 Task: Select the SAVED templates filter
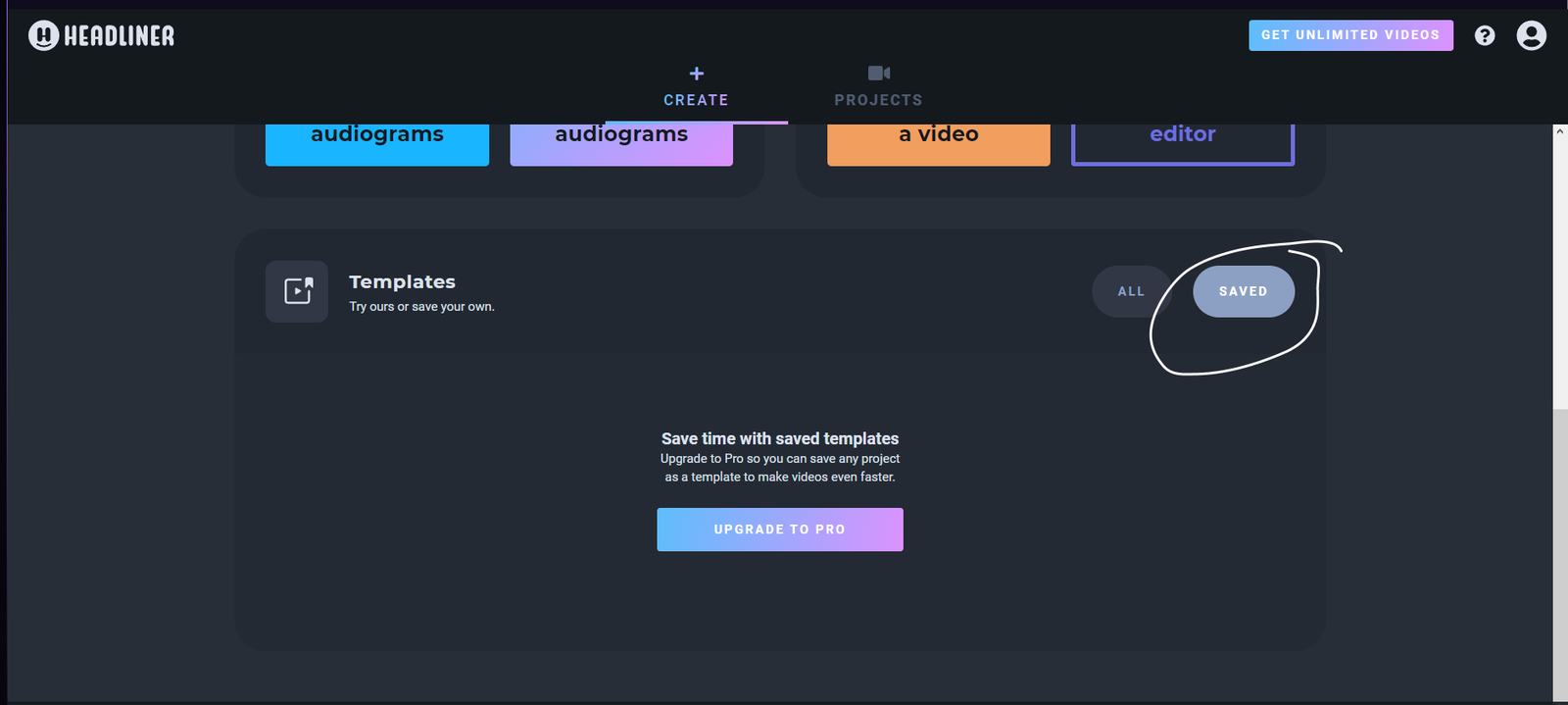[1243, 291]
